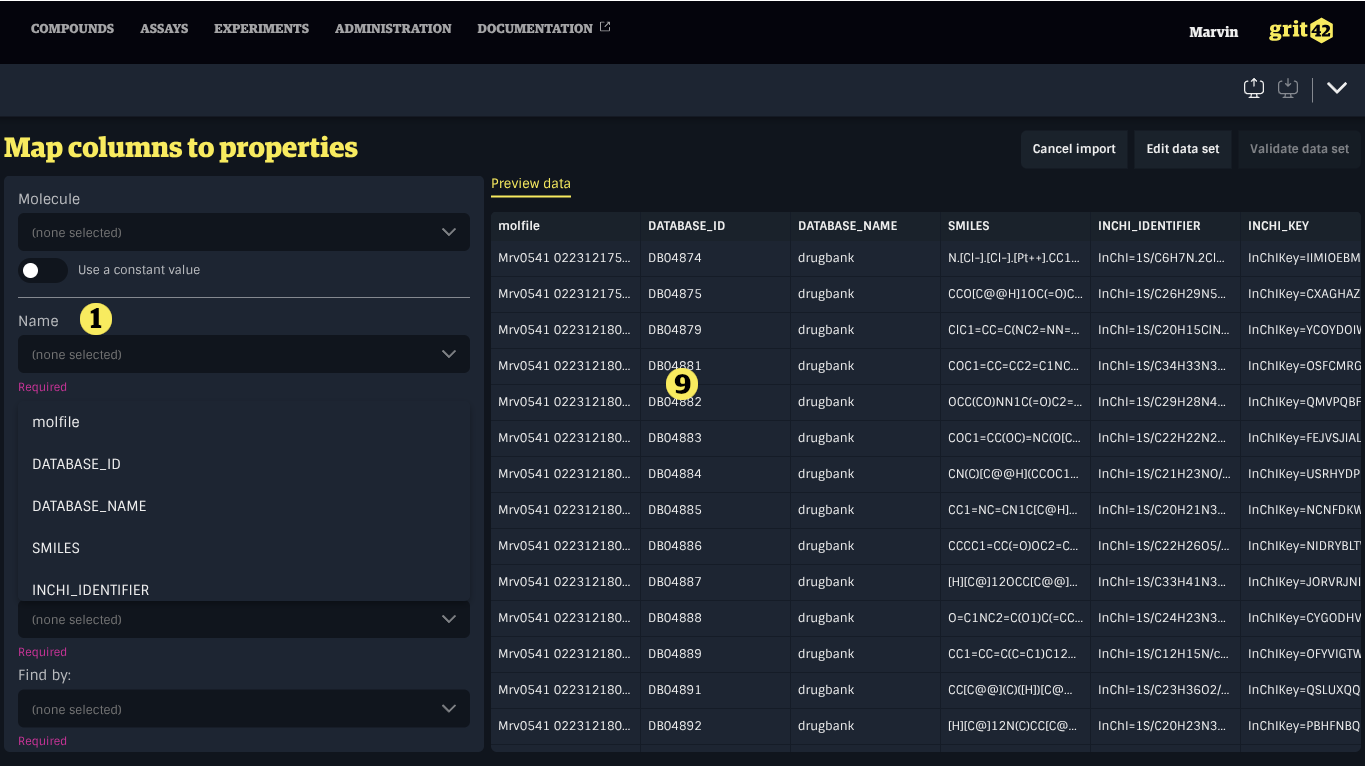Click the DATABASE_NAME column header
The width and height of the screenshot is (1365, 768).
click(865, 226)
